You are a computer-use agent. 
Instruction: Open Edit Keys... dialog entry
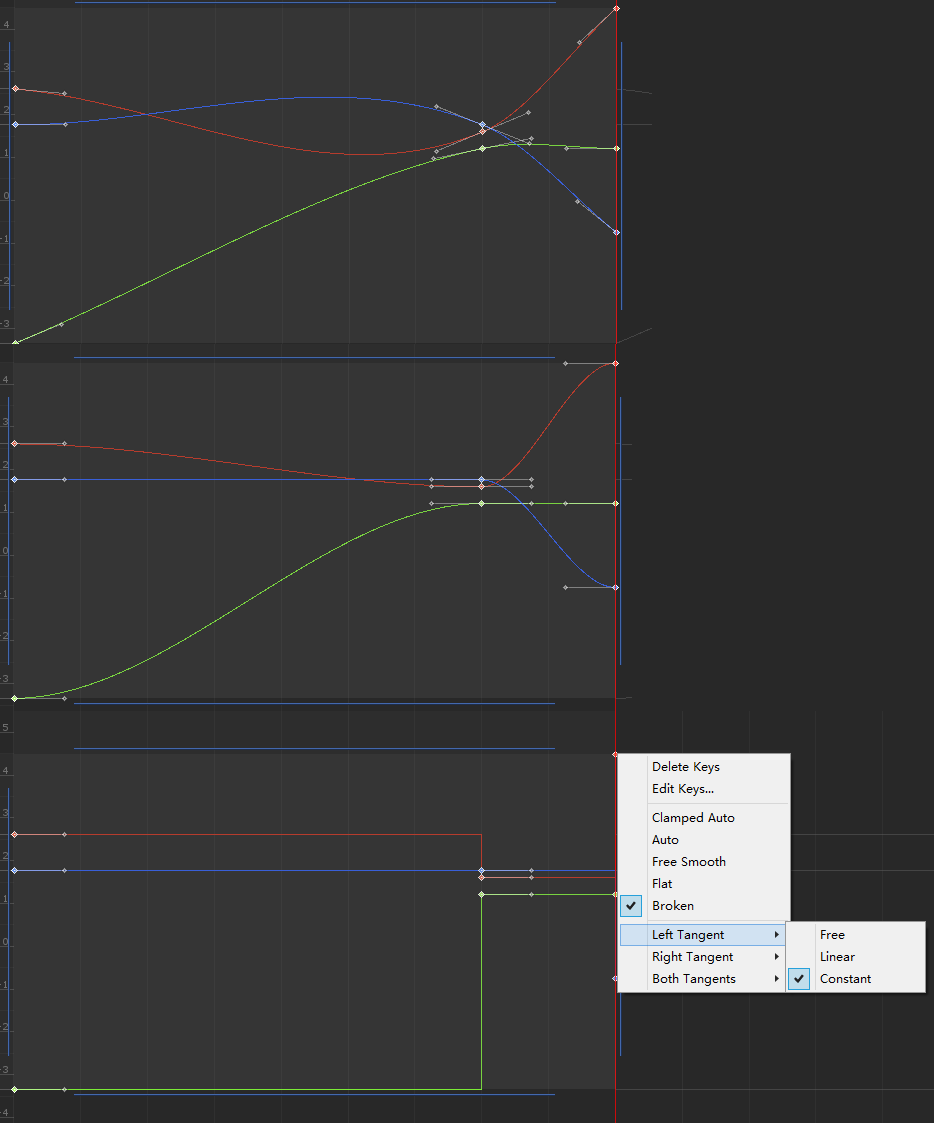(703, 789)
